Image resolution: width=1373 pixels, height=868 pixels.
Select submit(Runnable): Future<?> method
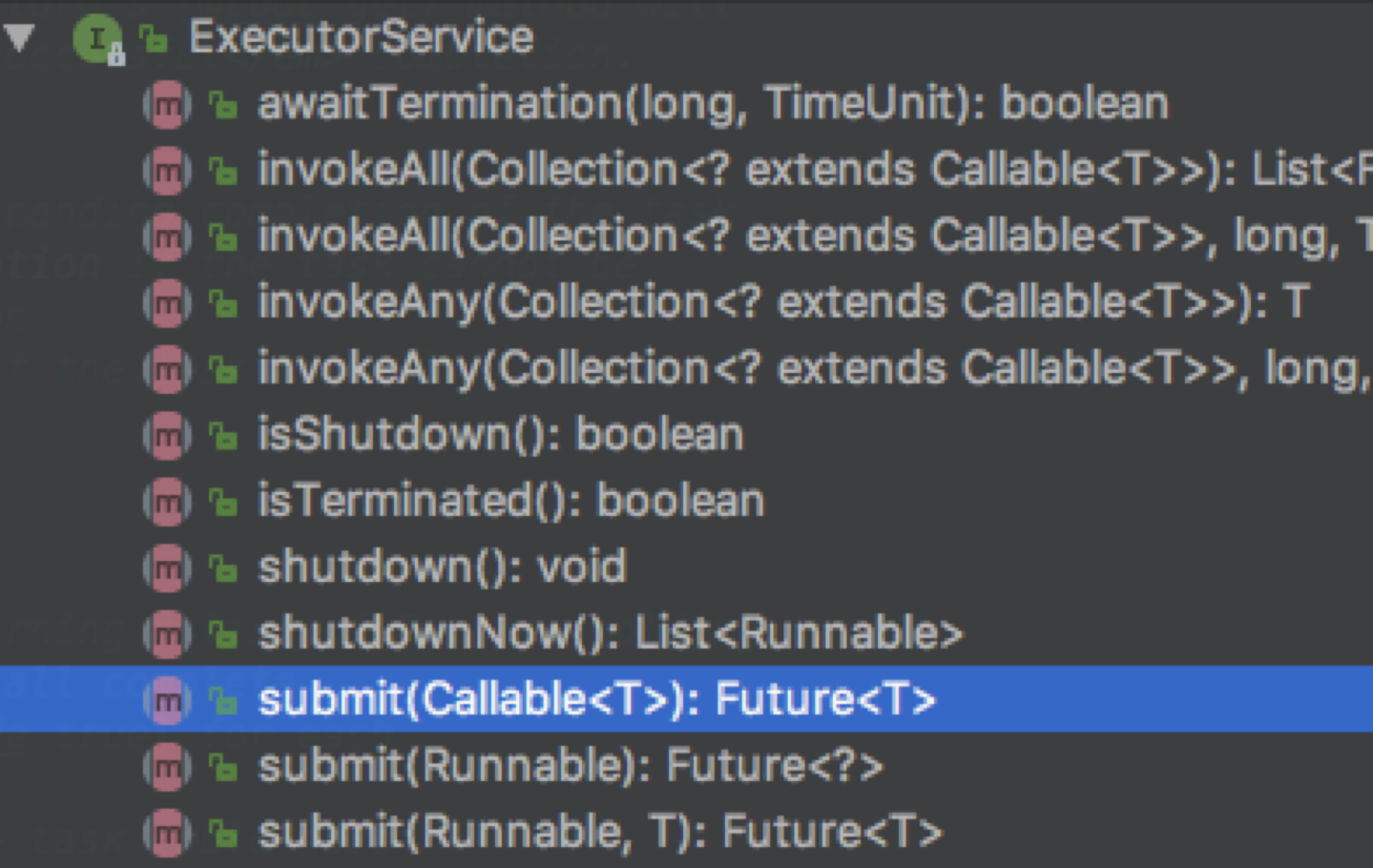(x=570, y=766)
